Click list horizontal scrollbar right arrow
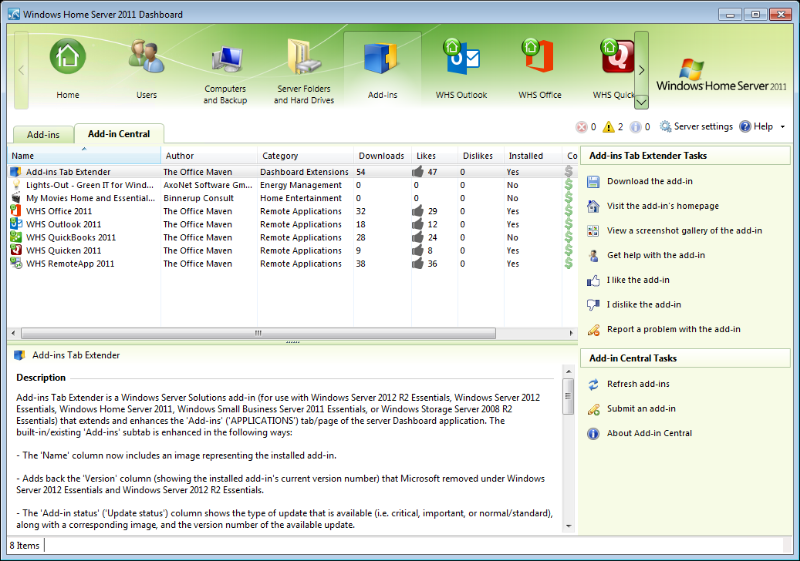 (571, 333)
